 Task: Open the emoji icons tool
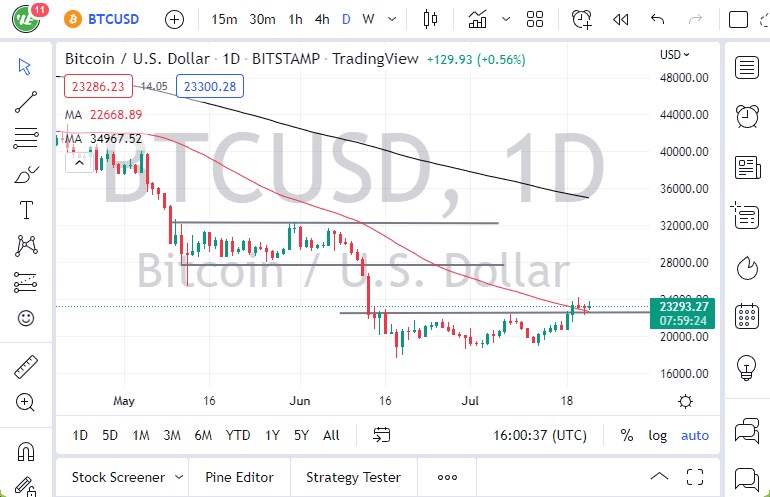tap(26, 319)
